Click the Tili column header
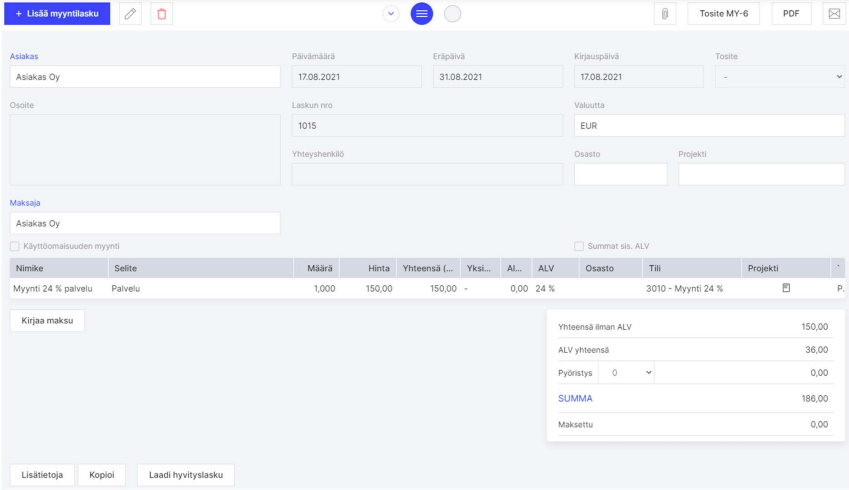The width and height of the screenshot is (849, 490). [x=692, y=268]
